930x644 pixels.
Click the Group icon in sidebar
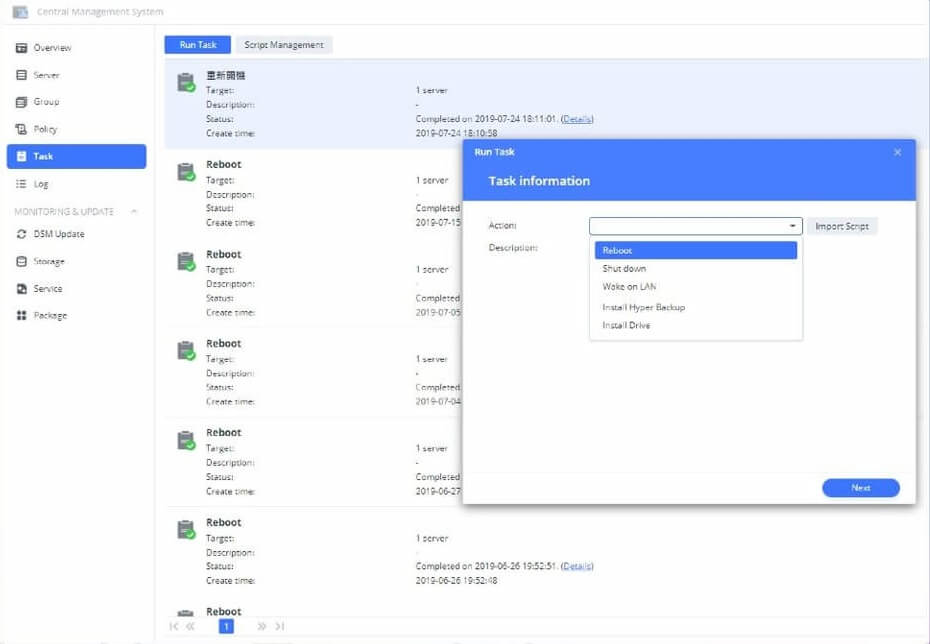[21, 102]
